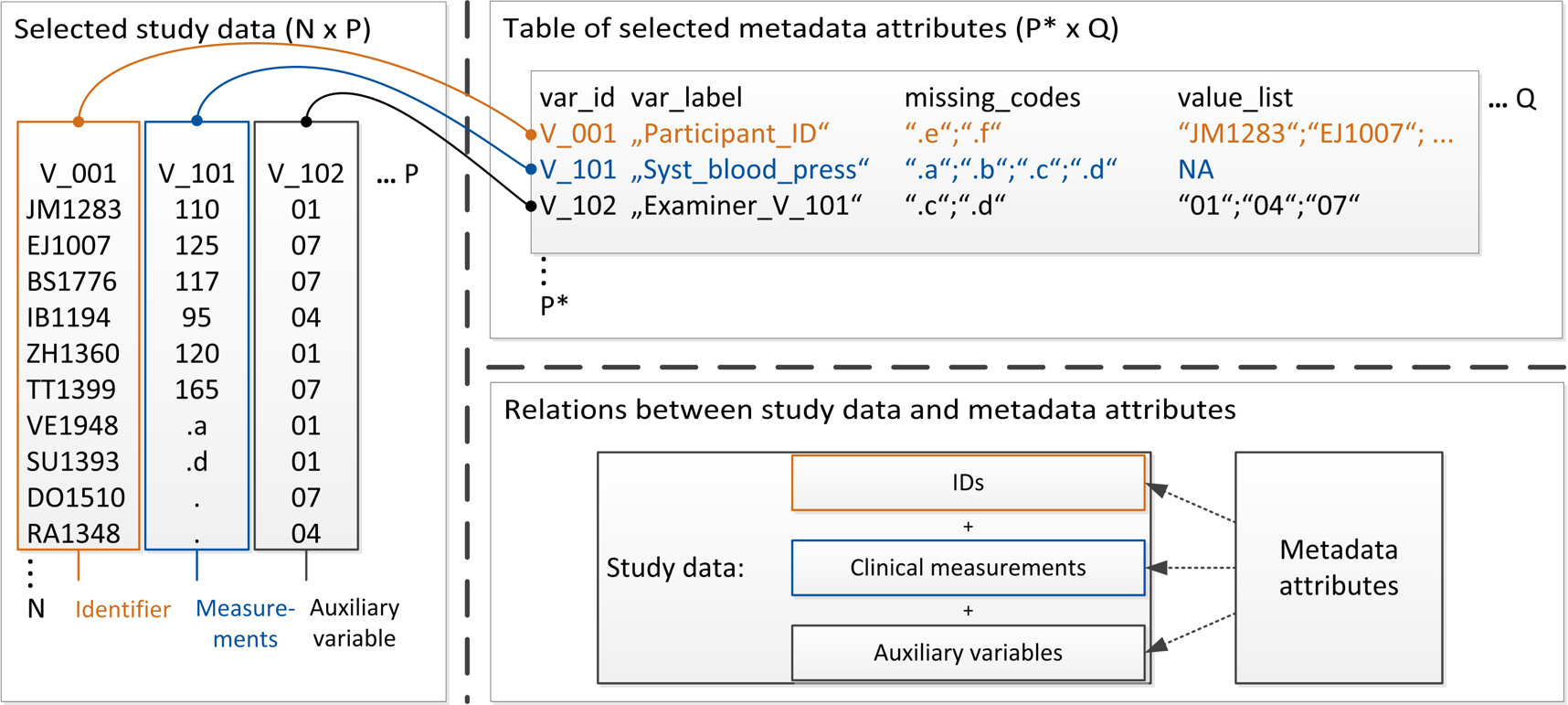This screenshot has width=1568, height=705.
Task: Click the value 165 in the V_101 column
Action: 196,390
